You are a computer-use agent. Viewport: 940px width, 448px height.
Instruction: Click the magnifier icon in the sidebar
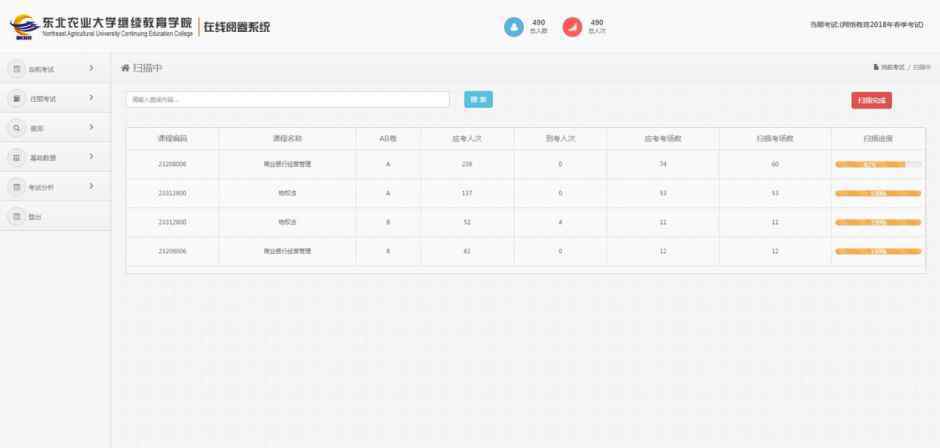pyautogui.click(x=16, y=128)
